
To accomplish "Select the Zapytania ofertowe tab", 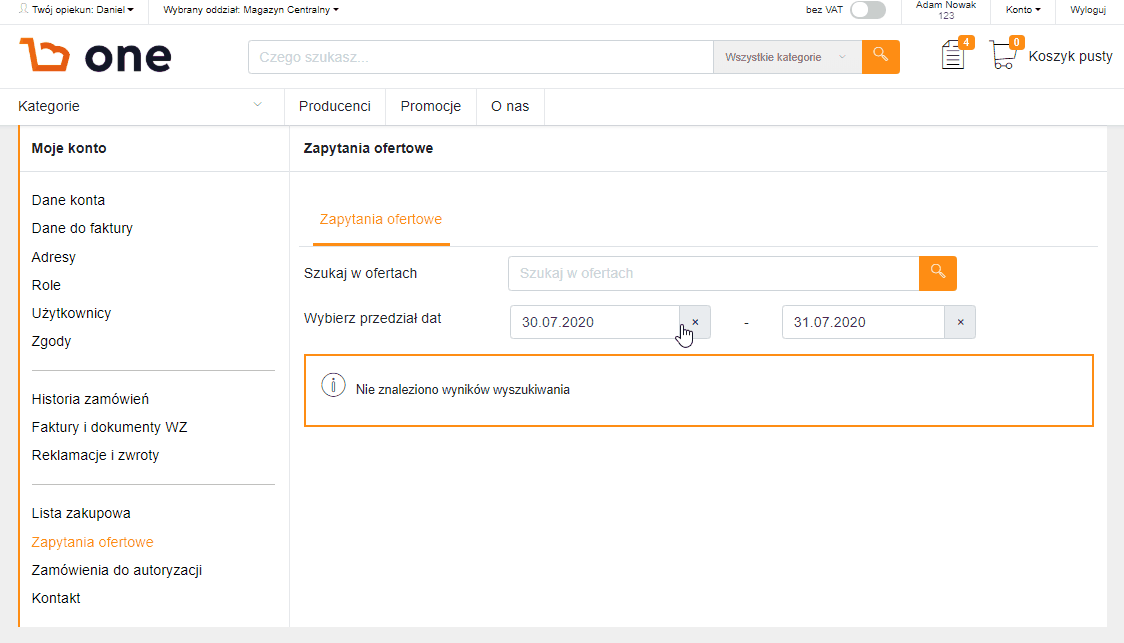I will click(381, 219).
